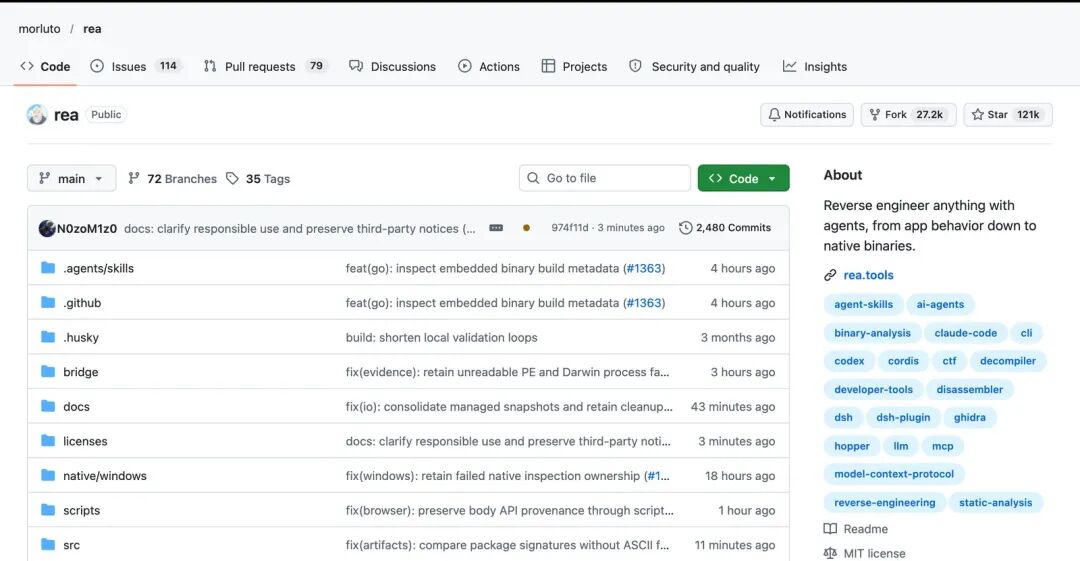Open the licenses folder name

(85, 441)
